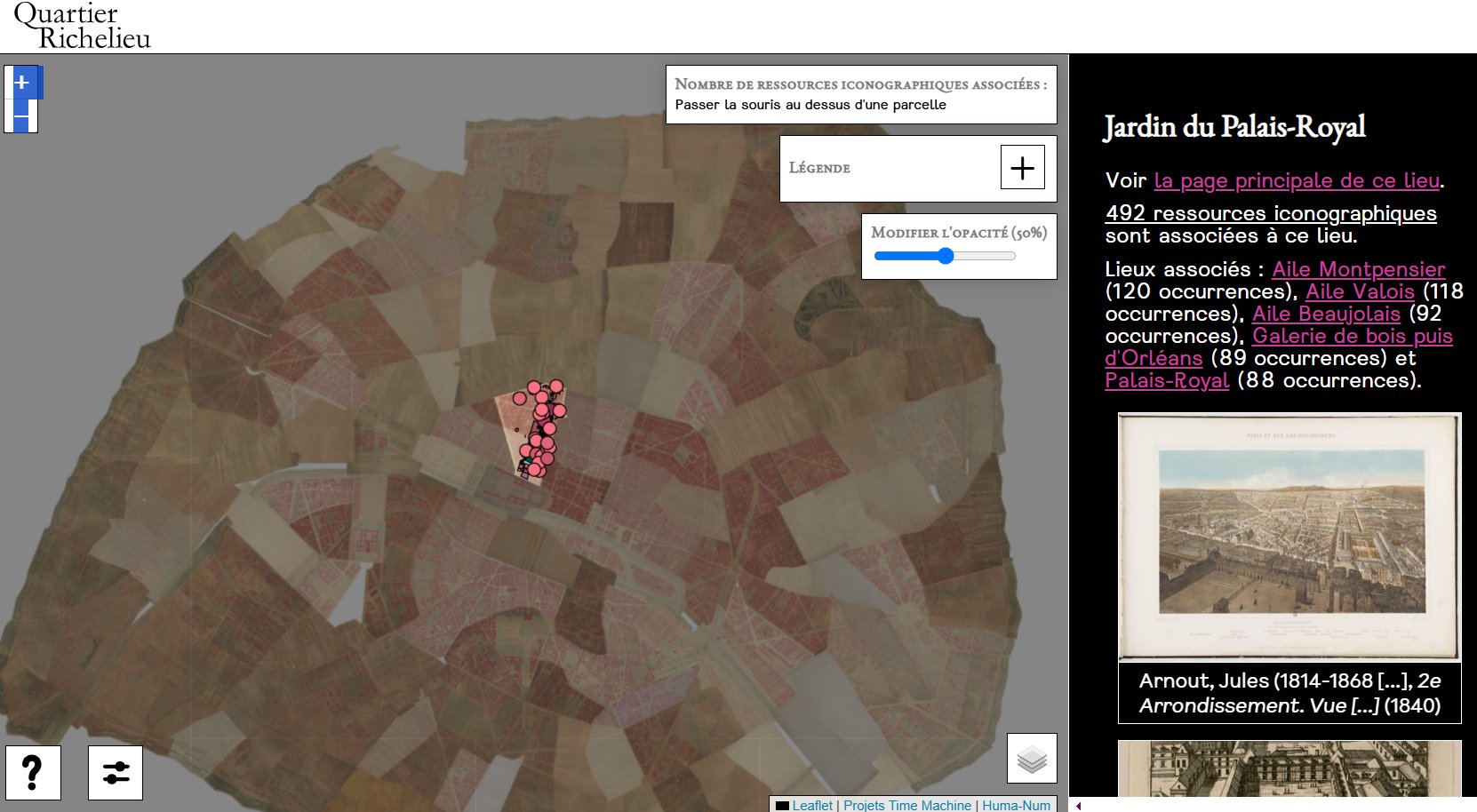This screenshot has height=812, width=1477.
Task: Open la page principale de ce lieu
Action: (x=1297, y=180)
